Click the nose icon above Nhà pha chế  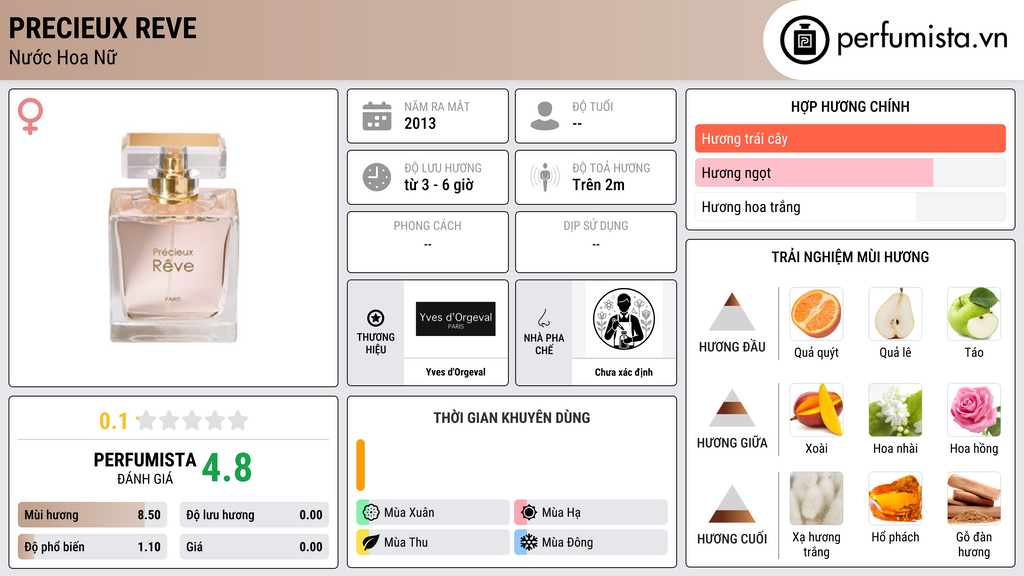543,318
